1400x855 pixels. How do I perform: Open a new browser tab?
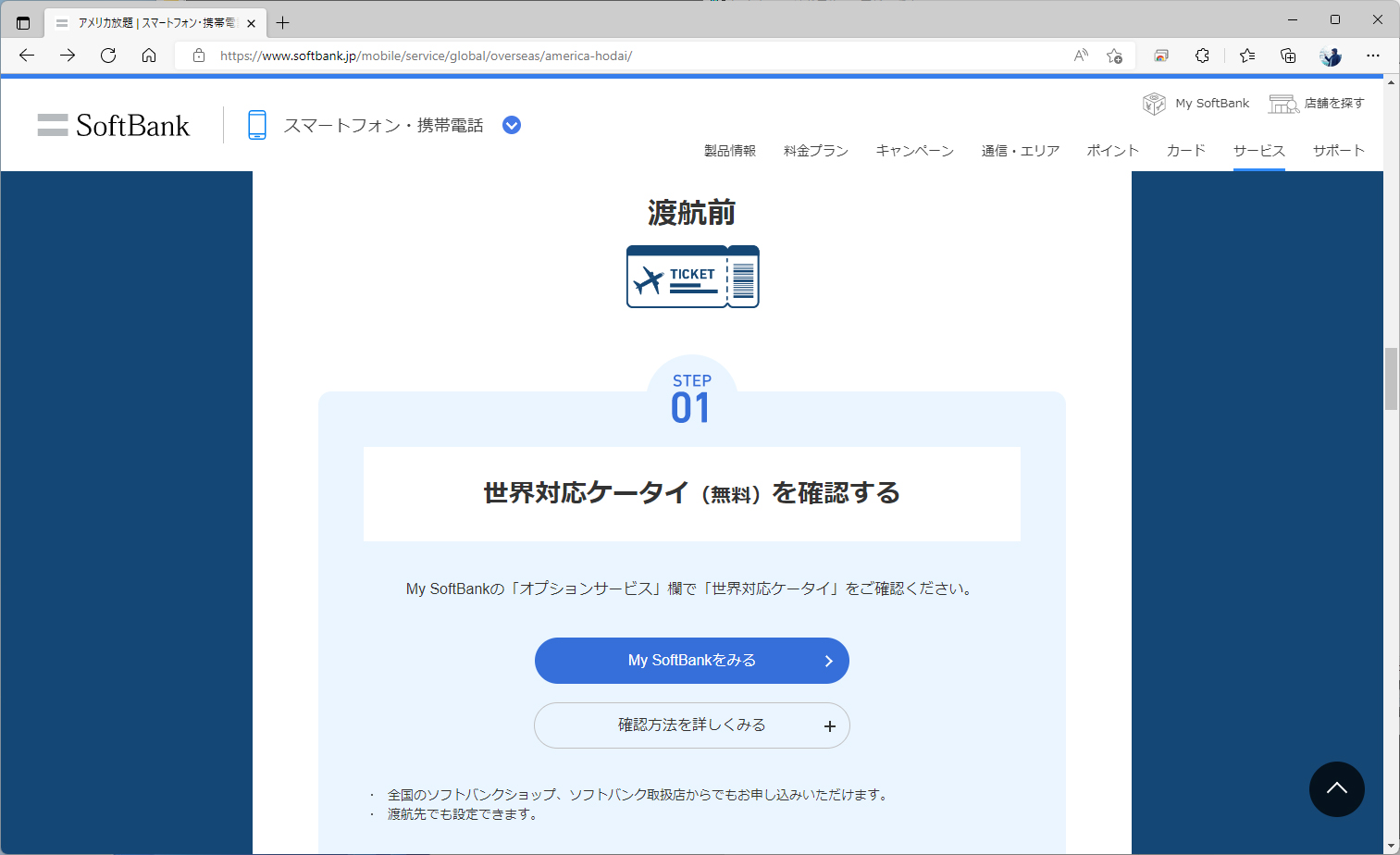pos(283,22)
